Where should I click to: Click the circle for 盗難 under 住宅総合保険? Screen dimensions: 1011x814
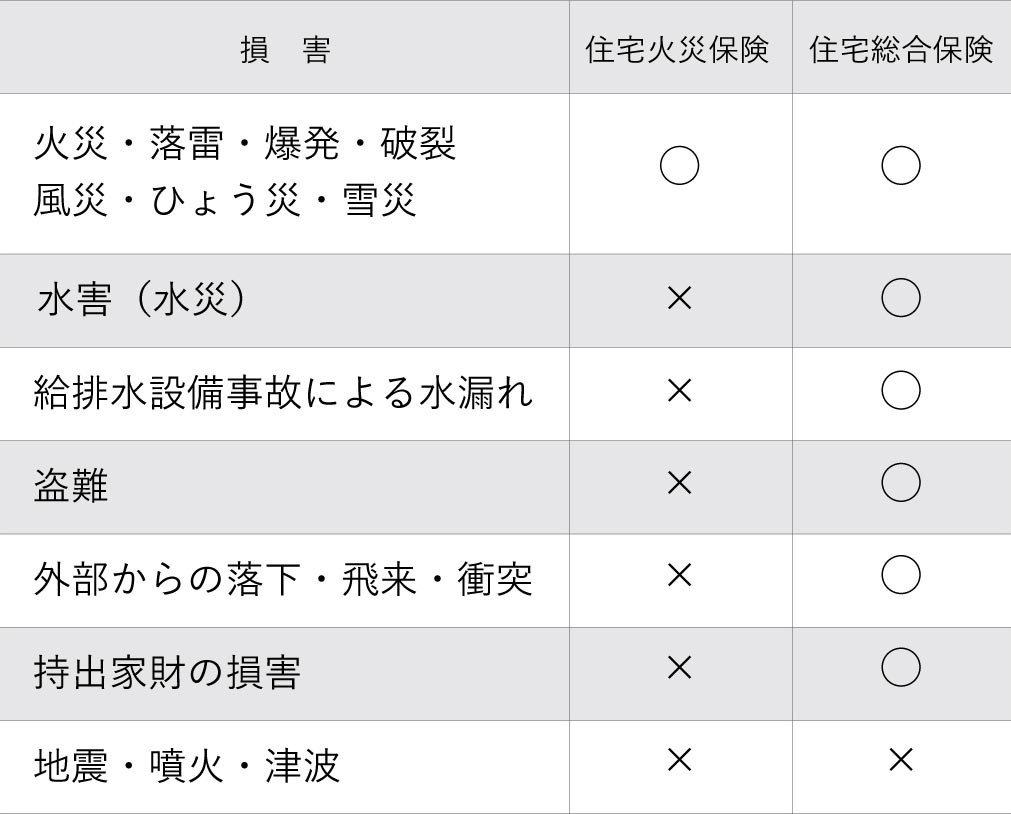(x=901, y=482)
